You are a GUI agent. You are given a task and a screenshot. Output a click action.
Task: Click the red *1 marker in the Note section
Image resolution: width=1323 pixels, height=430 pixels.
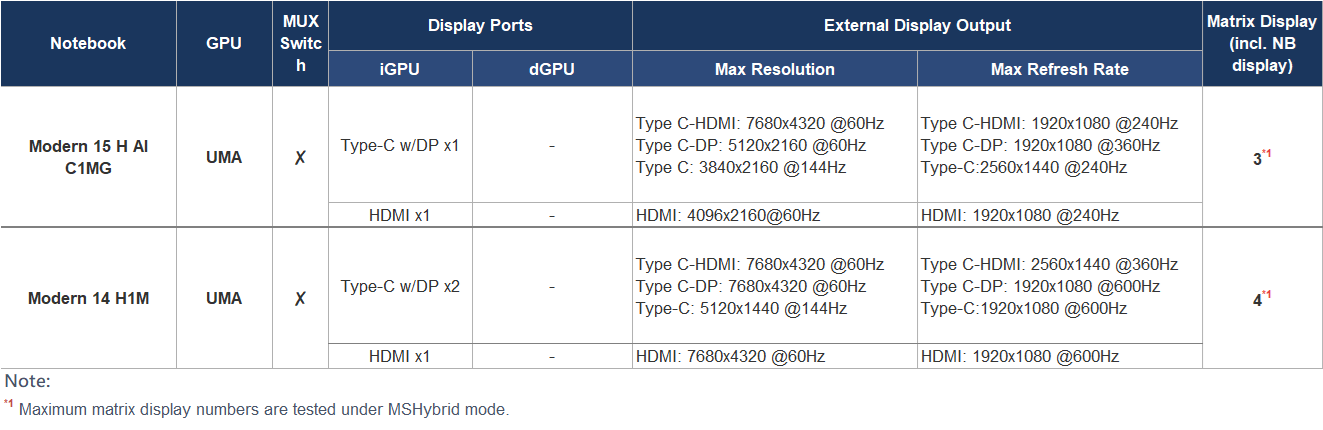click(9, 404)
